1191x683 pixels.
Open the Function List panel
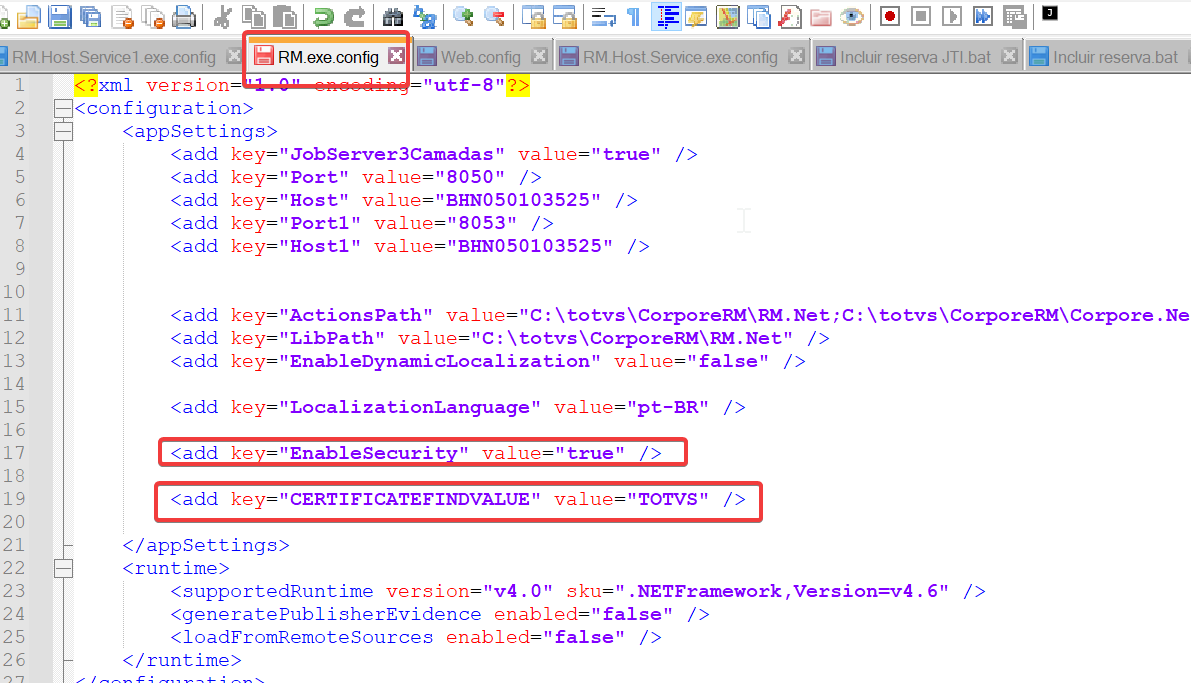pos(790,17)
